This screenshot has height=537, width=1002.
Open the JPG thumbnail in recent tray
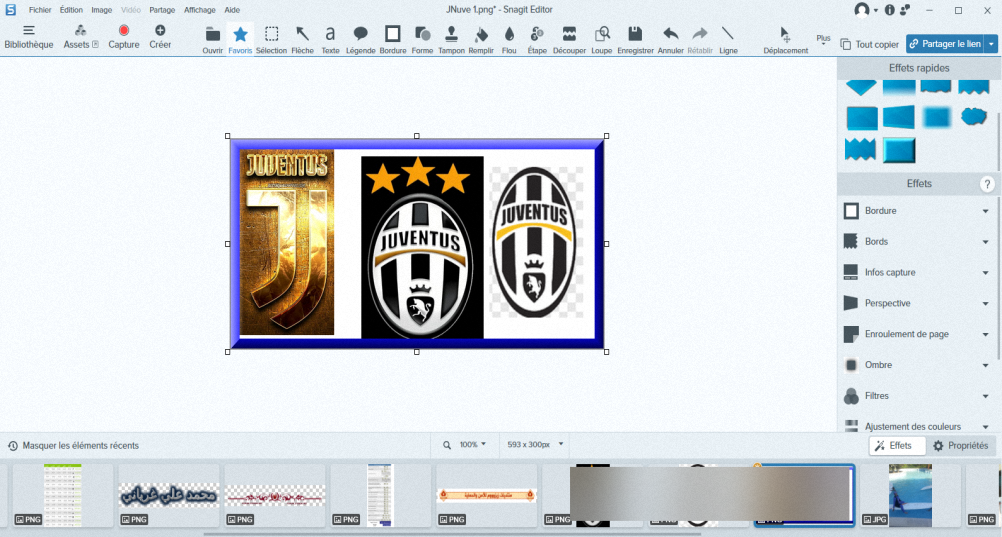pos(910,495)
